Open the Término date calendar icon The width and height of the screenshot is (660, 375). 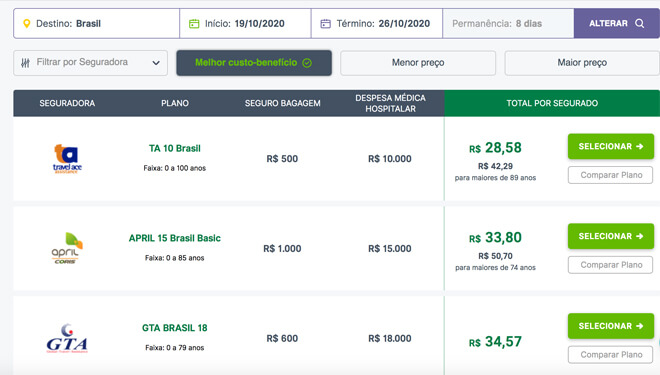tap(325, 24)
